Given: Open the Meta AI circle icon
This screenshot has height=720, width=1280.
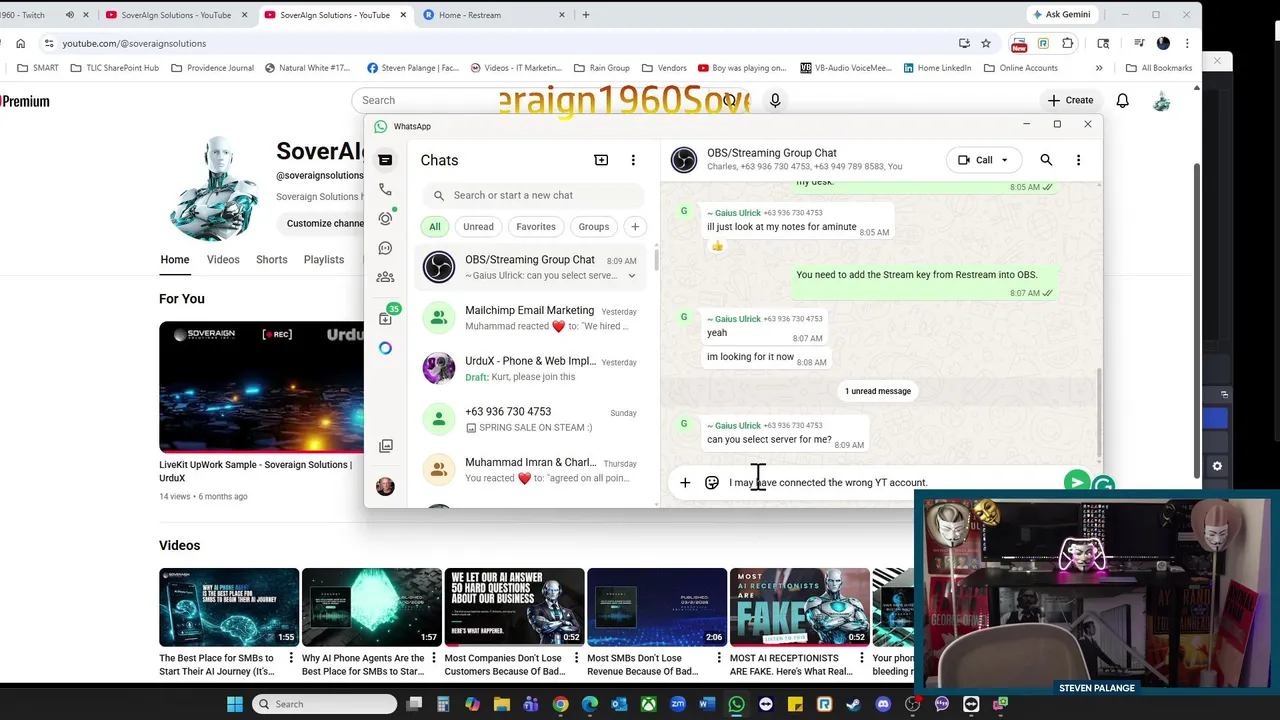Looking at the screenshot, I should 385,348.
